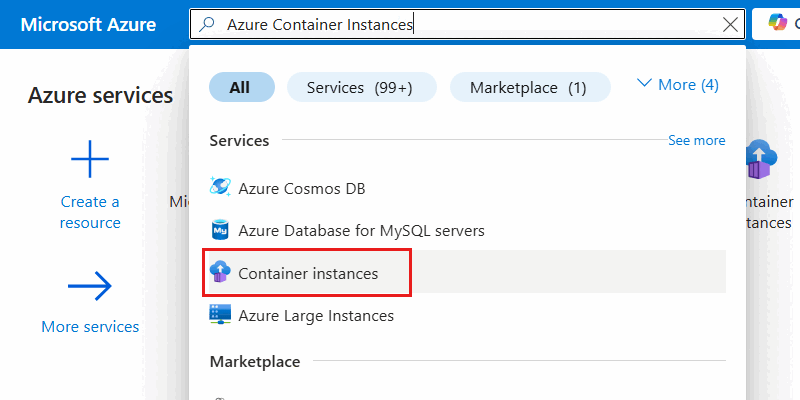Select the All filter pill

click(240, 87)
